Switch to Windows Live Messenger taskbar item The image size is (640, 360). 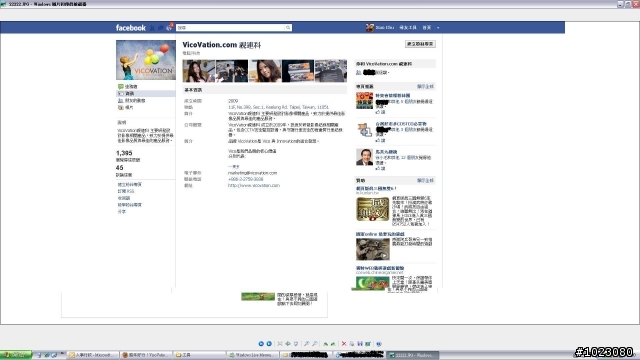click(x=253, y=355)
